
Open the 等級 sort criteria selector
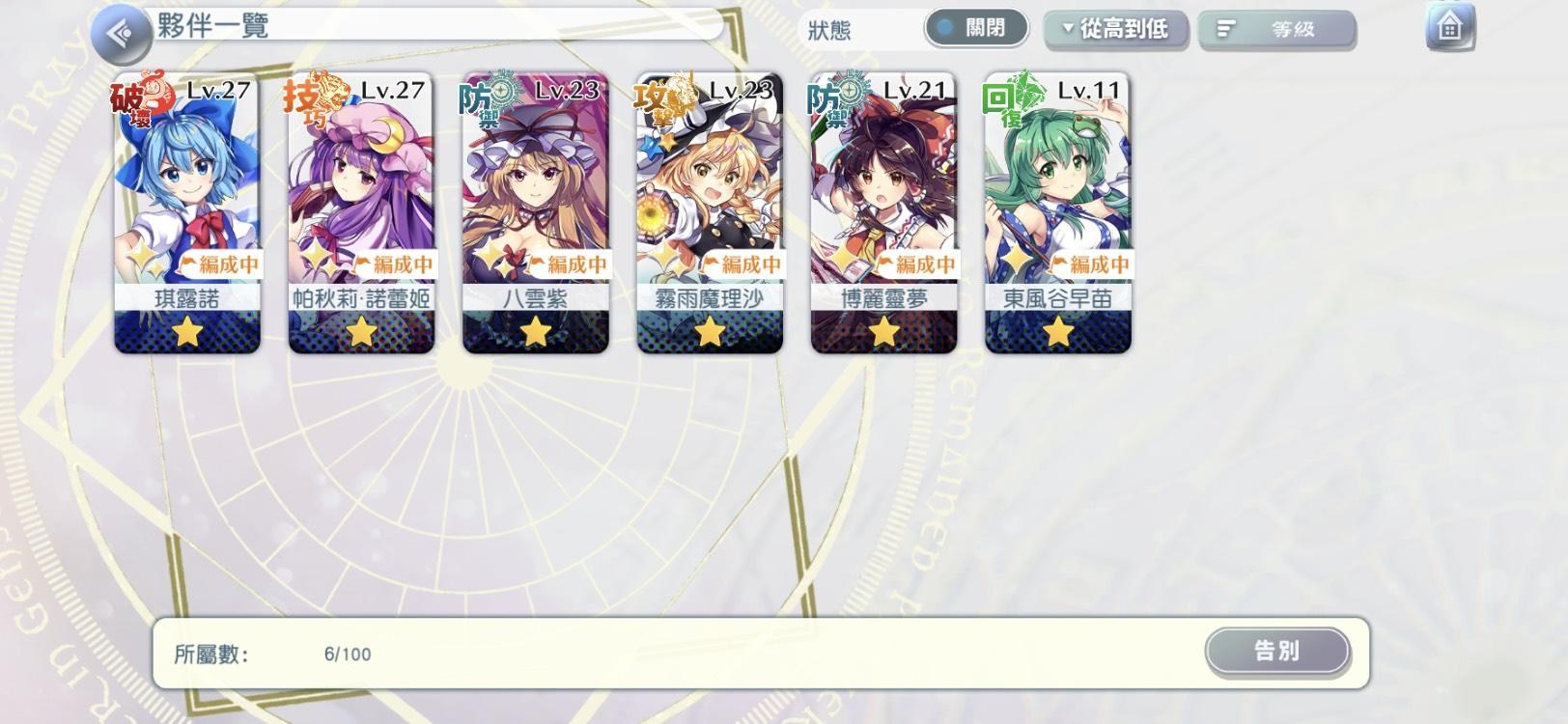click(x=1276, y=30)
